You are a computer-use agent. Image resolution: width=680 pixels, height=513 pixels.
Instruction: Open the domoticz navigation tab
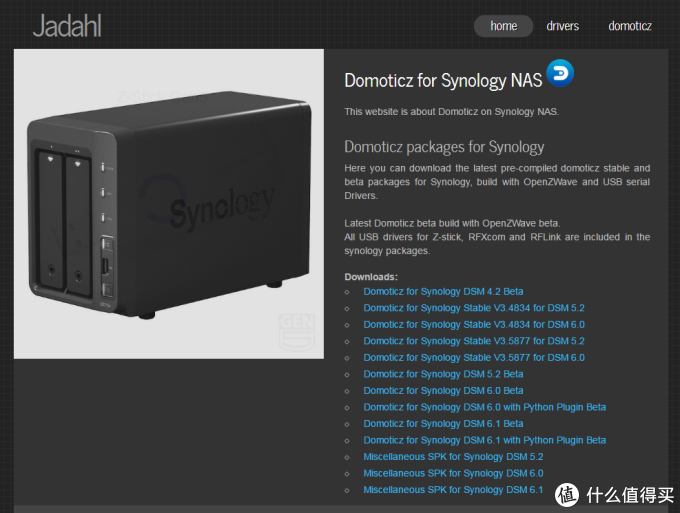(x=629, y=26)
